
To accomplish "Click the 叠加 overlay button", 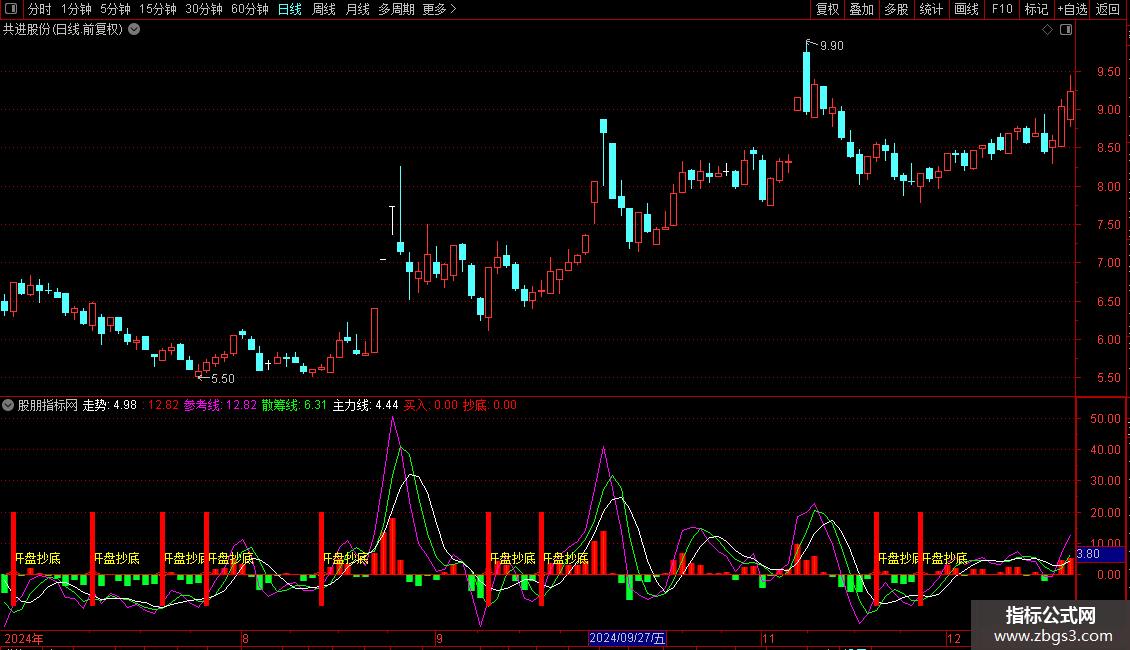I will click(862, 9).
